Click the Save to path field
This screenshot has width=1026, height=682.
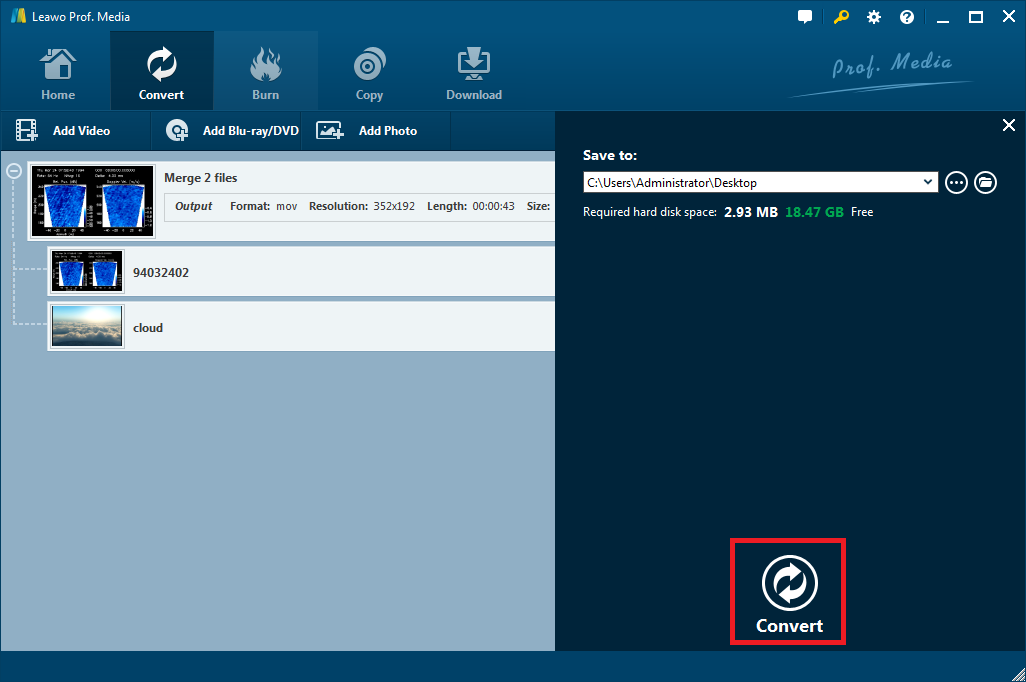(750, 183)
